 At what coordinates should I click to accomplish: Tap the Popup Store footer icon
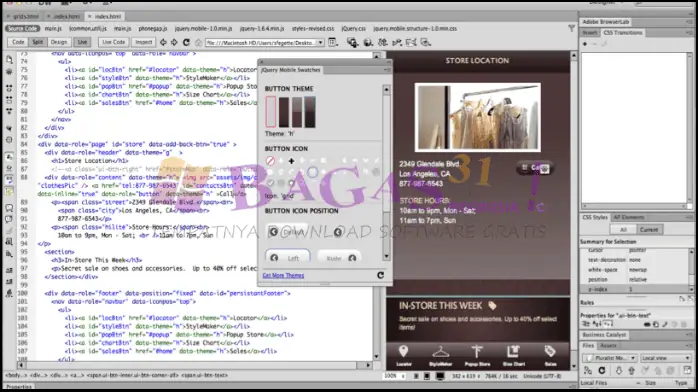coord(477,355)
